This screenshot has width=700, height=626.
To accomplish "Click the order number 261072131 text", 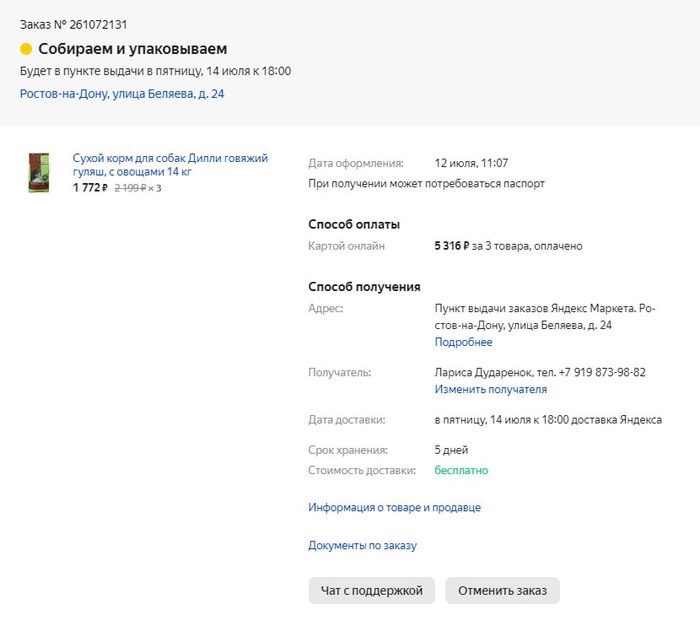I will pyautogui.click(x=98, y=24).
